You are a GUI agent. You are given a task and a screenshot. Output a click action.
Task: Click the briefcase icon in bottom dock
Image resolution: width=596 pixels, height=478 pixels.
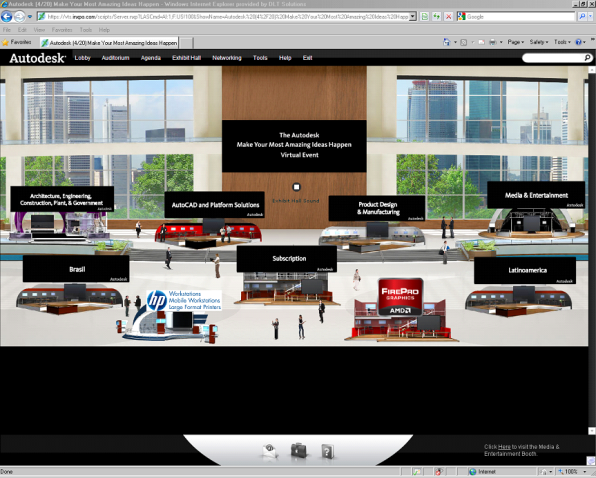click(298, 450)
